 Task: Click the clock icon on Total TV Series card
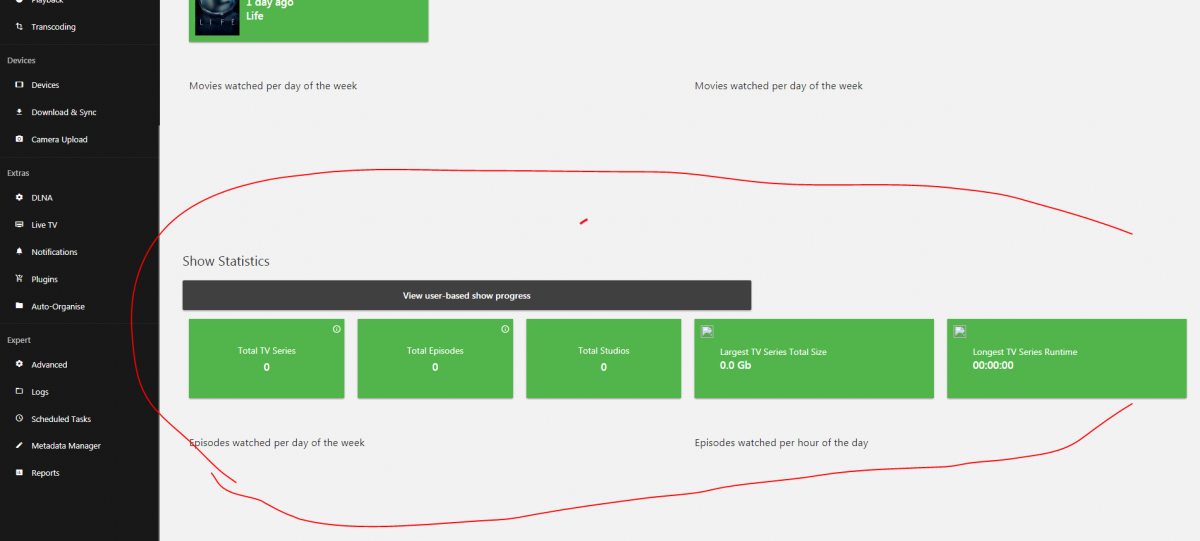tap(336, 329)
